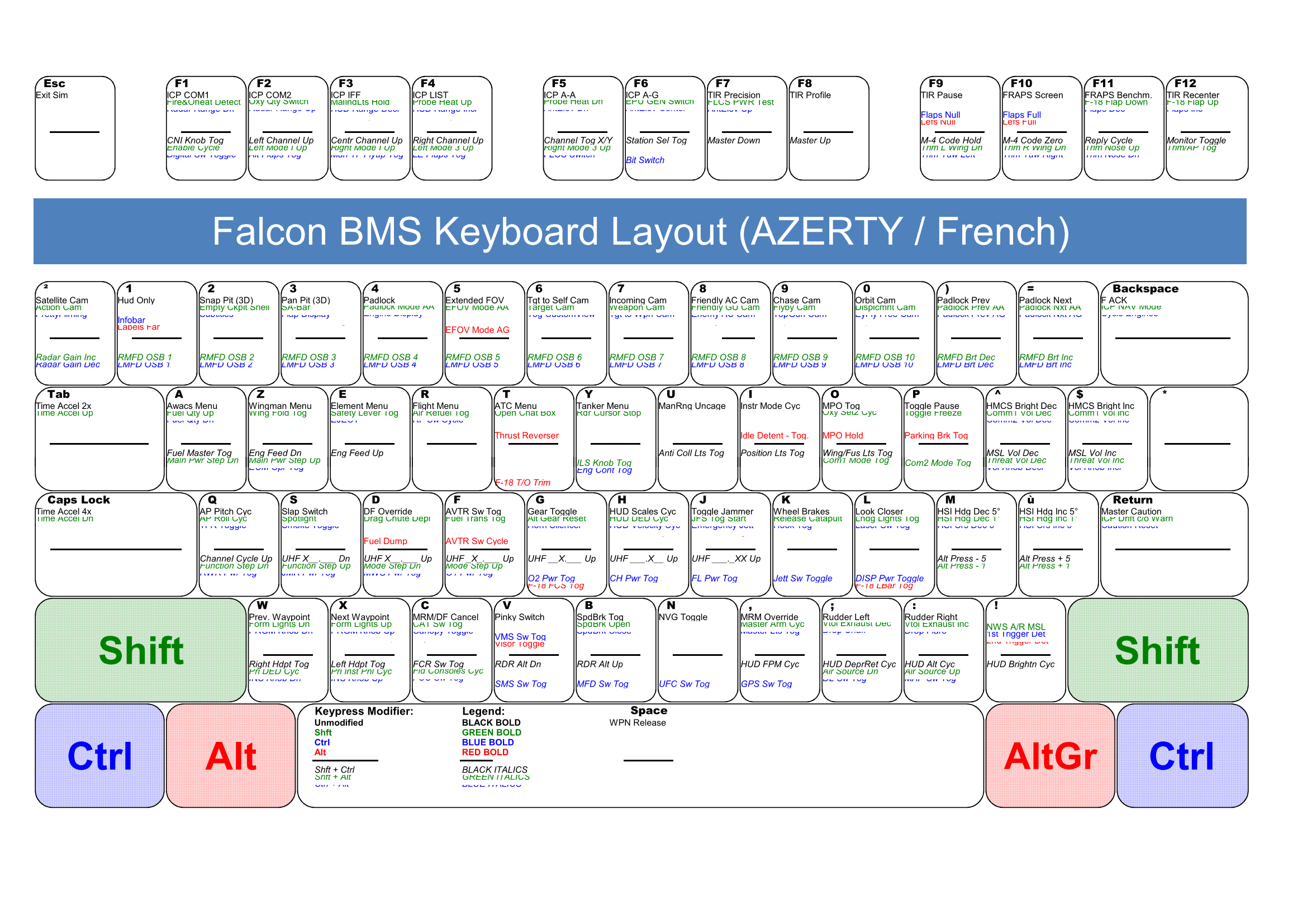Click the J Toggle Jammer key
Image resolution: width=1307 pixels, height=924 pixels.
coord(730,545)
